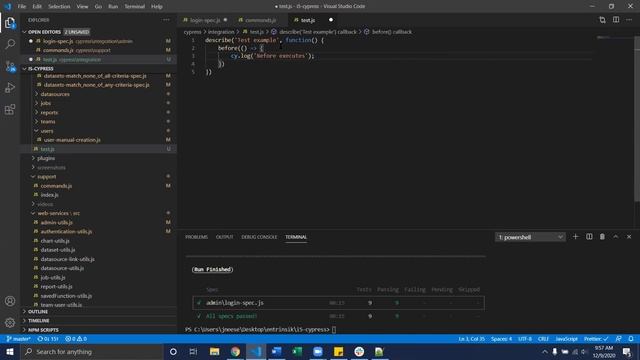This screenshot has width=640, height=360.
Task: Expand the teams folder
Action: [48, 122]
